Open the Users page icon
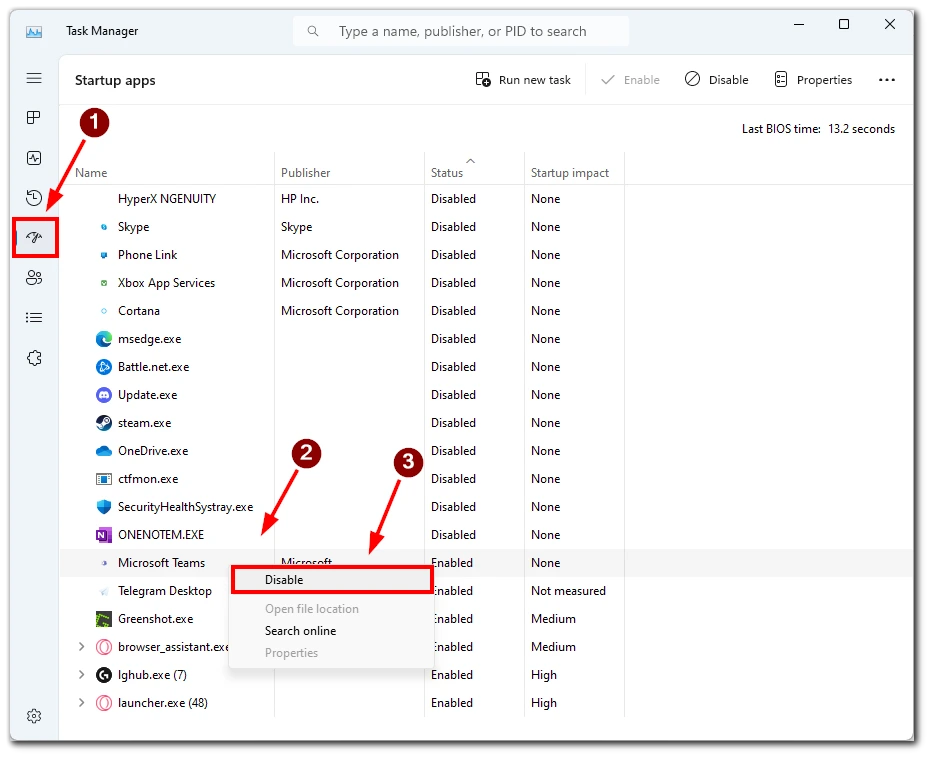 [x=34, y=278]
